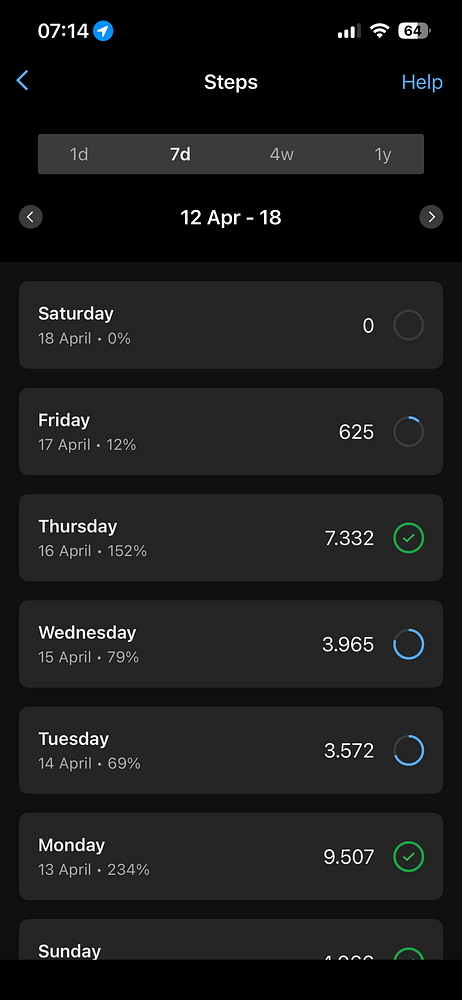
Task: Select the 7d view tab
Action: pos(180,154)
